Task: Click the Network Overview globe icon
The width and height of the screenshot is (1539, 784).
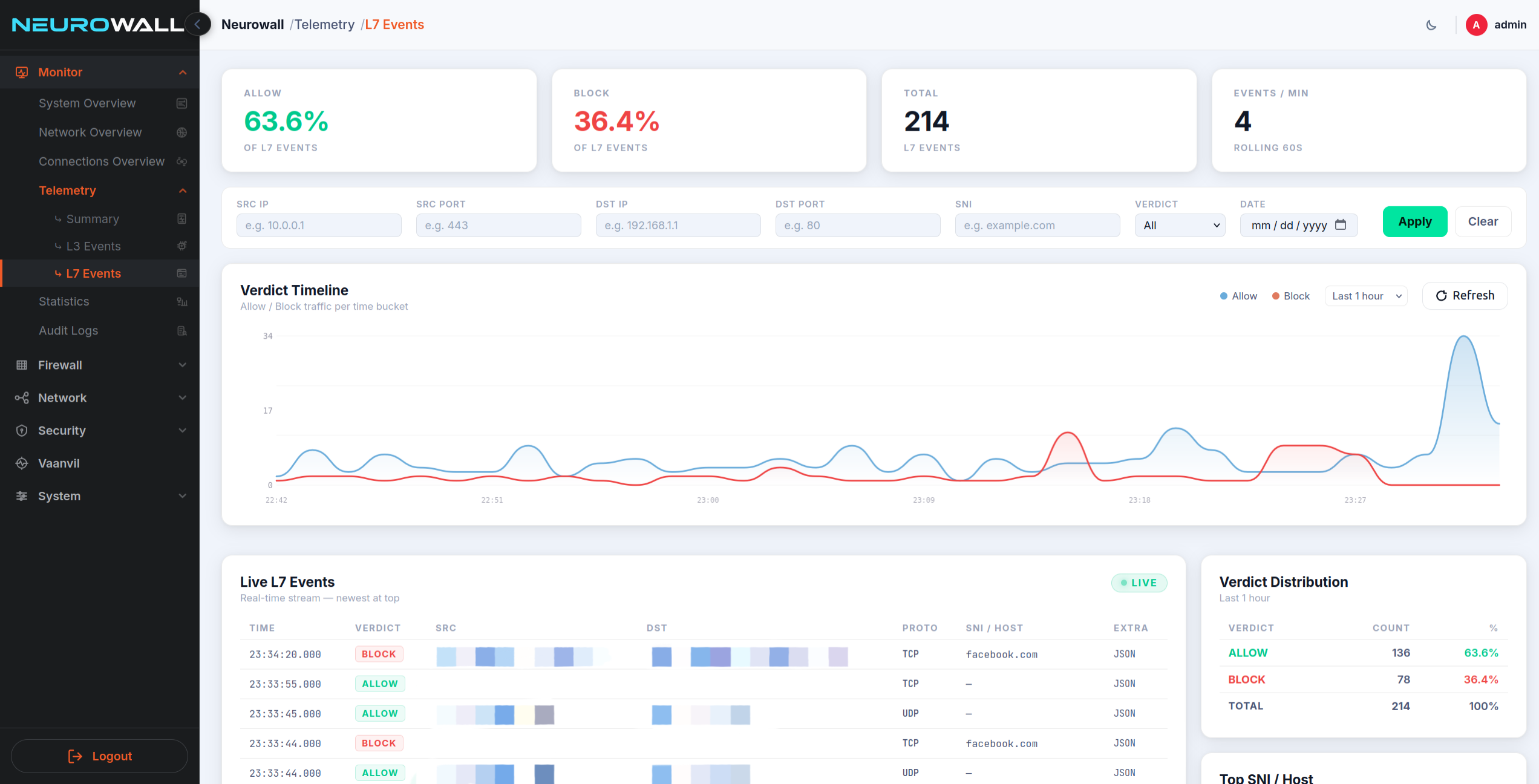Action: (181, 132)
